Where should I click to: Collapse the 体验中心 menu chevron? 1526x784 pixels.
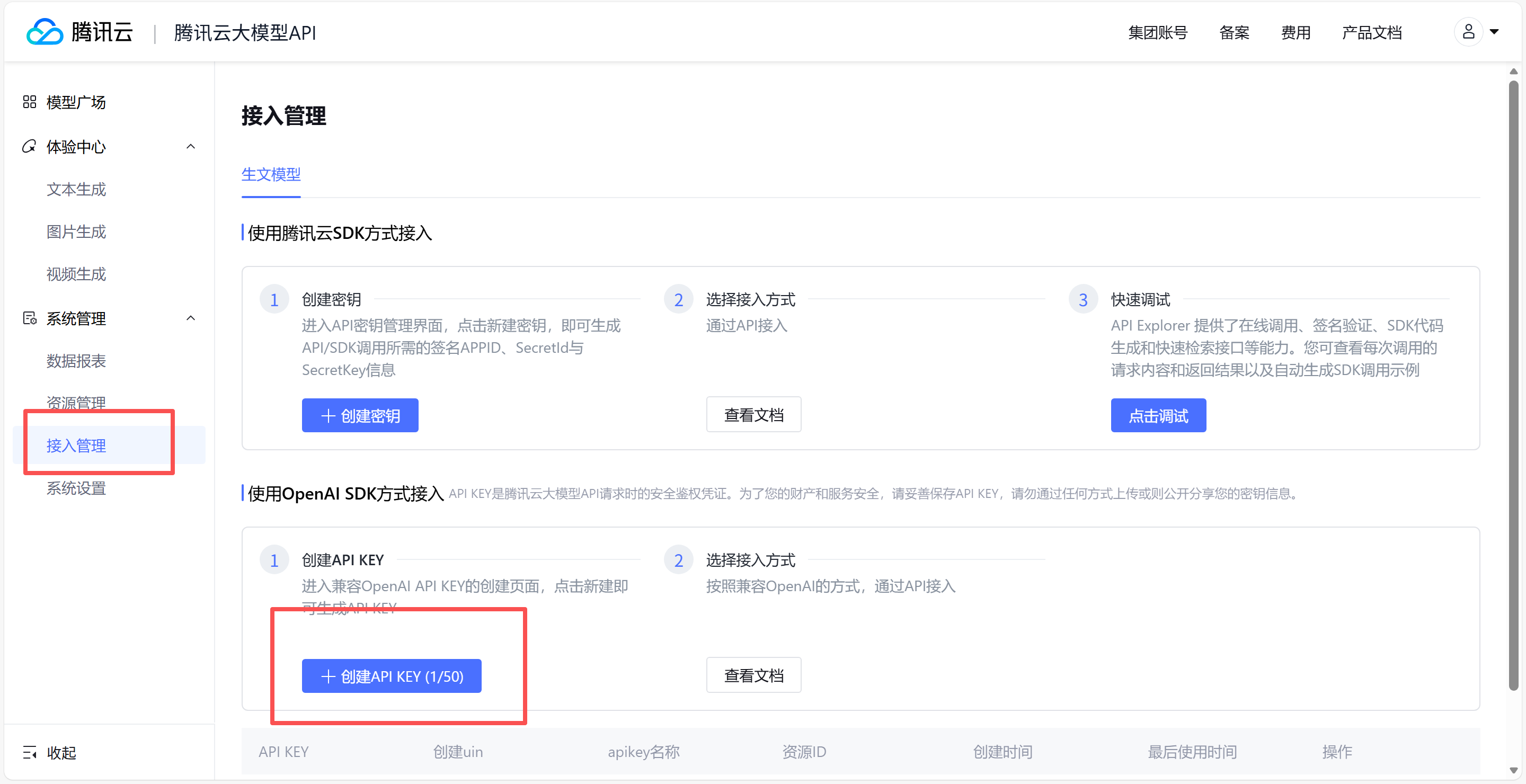pyautogui.click(x=191, y=146)
